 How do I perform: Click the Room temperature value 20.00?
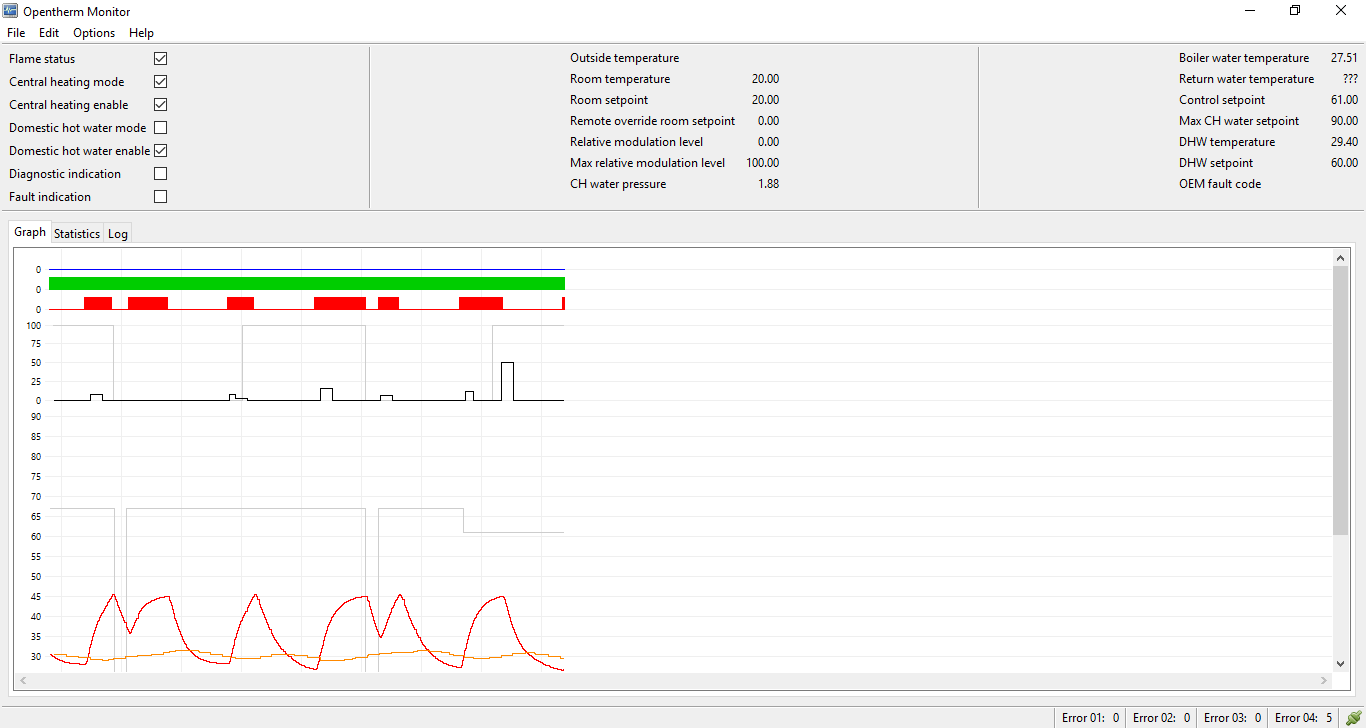coord(765,79)
